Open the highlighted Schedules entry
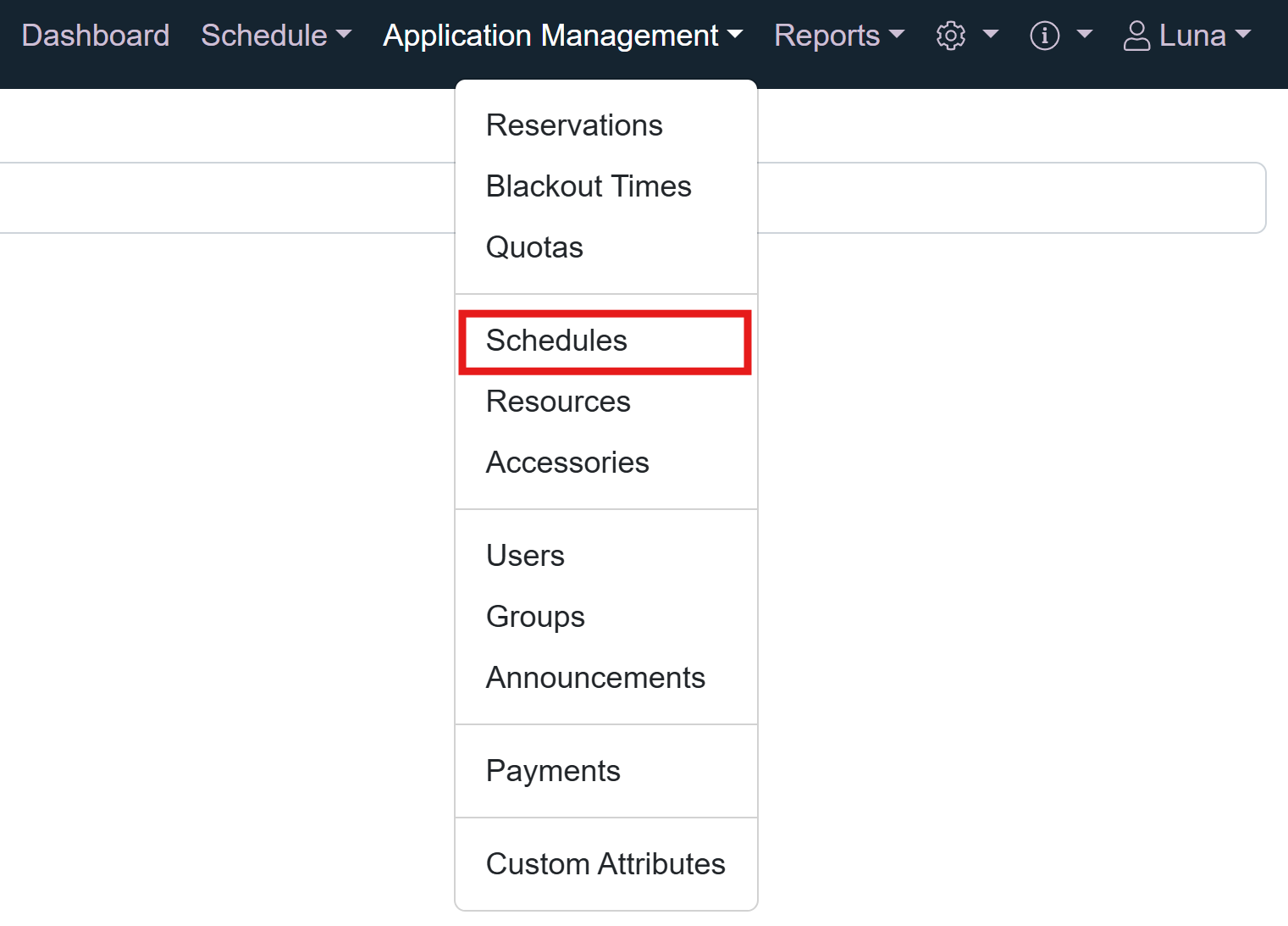Screen dimensions: 1288x926 coord(556,341)
